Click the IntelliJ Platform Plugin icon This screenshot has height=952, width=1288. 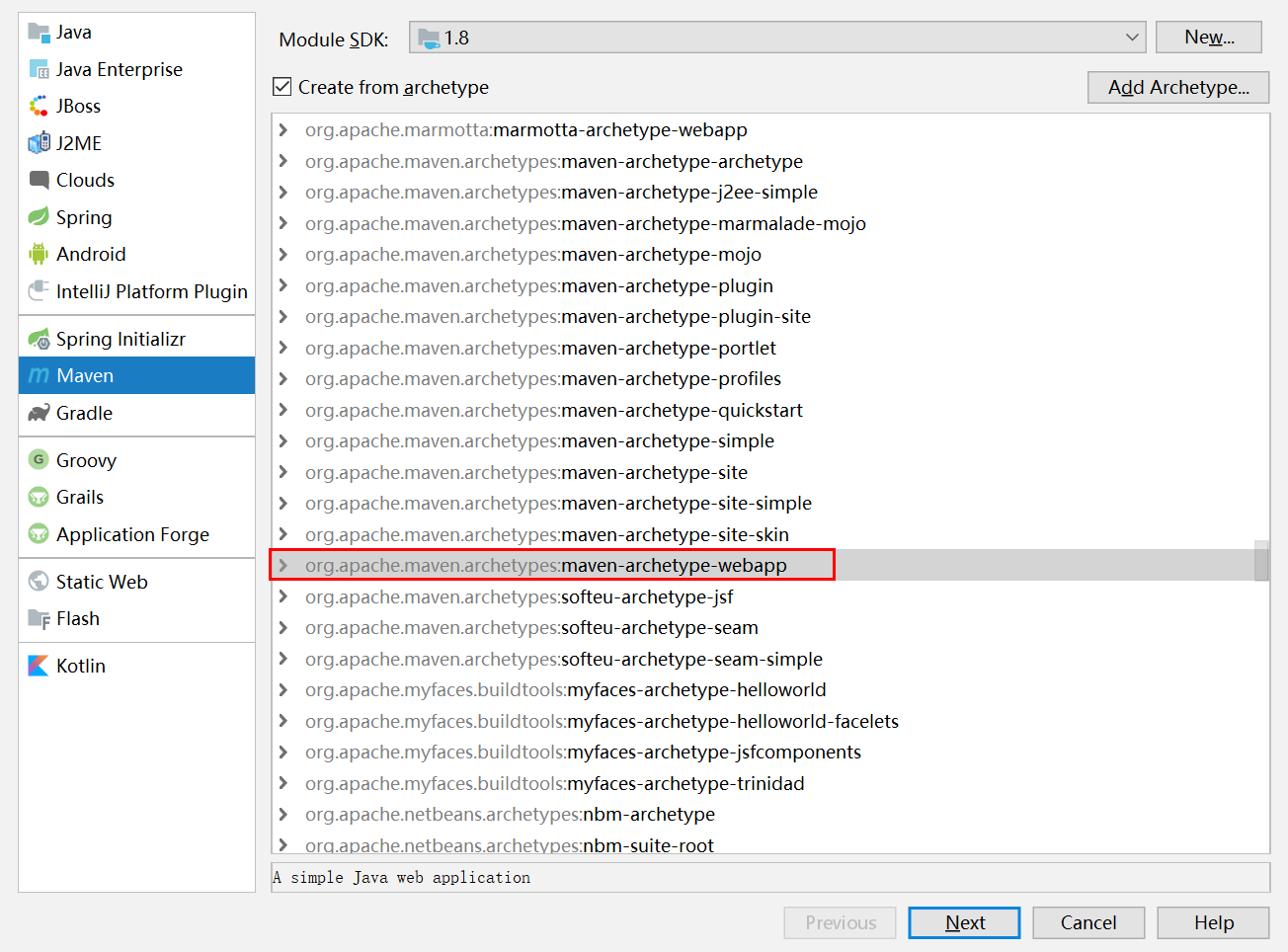pos(39,291)
